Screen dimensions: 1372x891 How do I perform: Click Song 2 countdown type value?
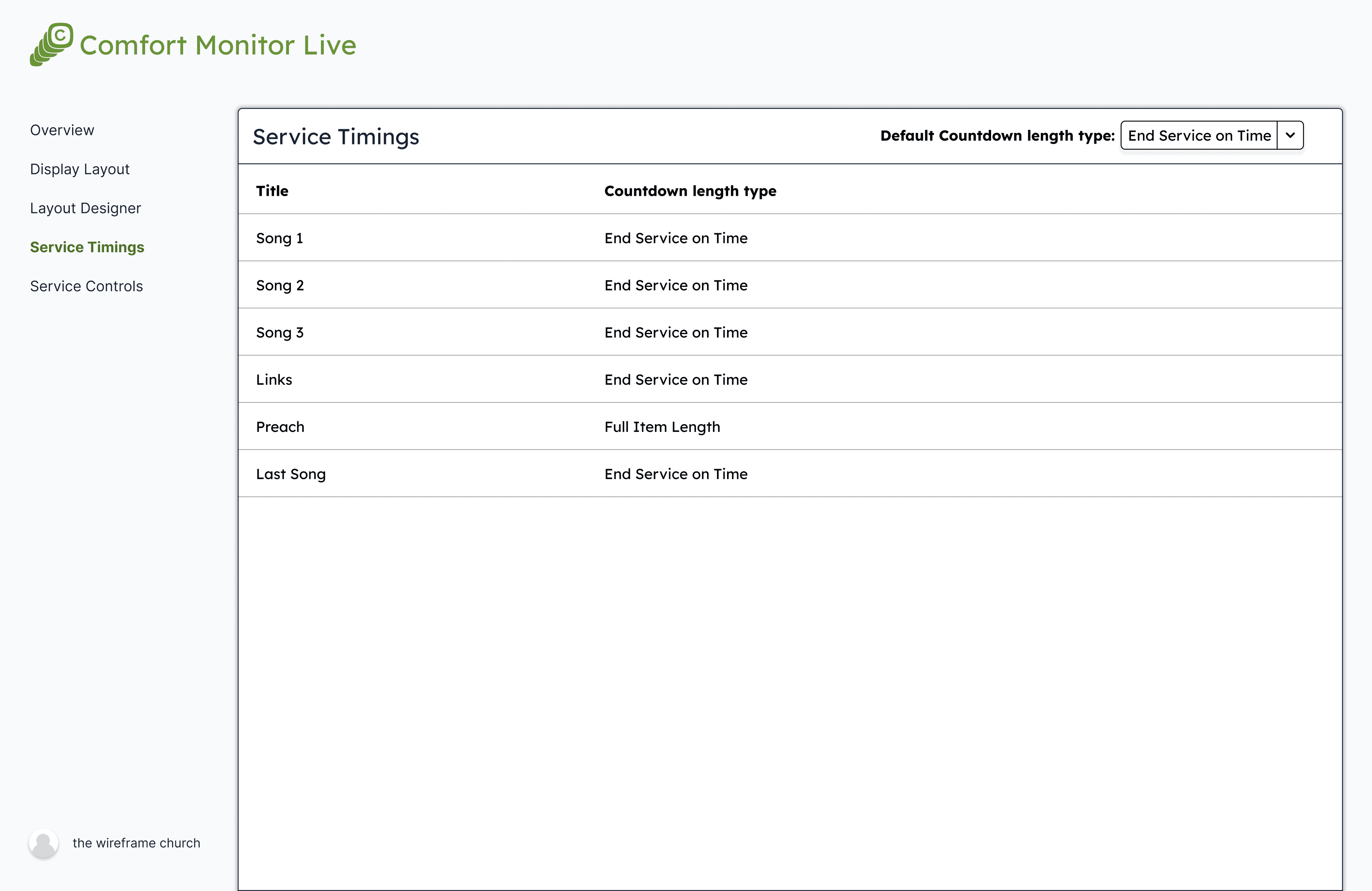(676, 285)
